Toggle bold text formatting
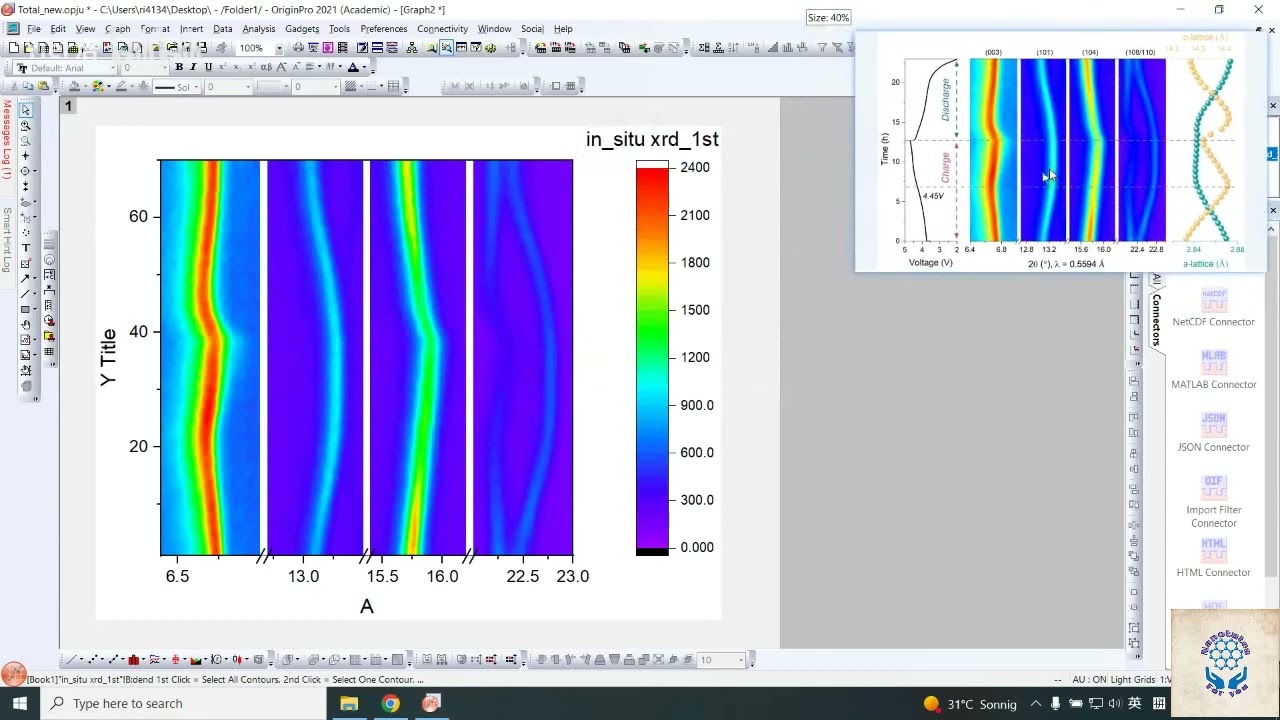The height and width of the screenshot is (720, 1280). point(179,67)
